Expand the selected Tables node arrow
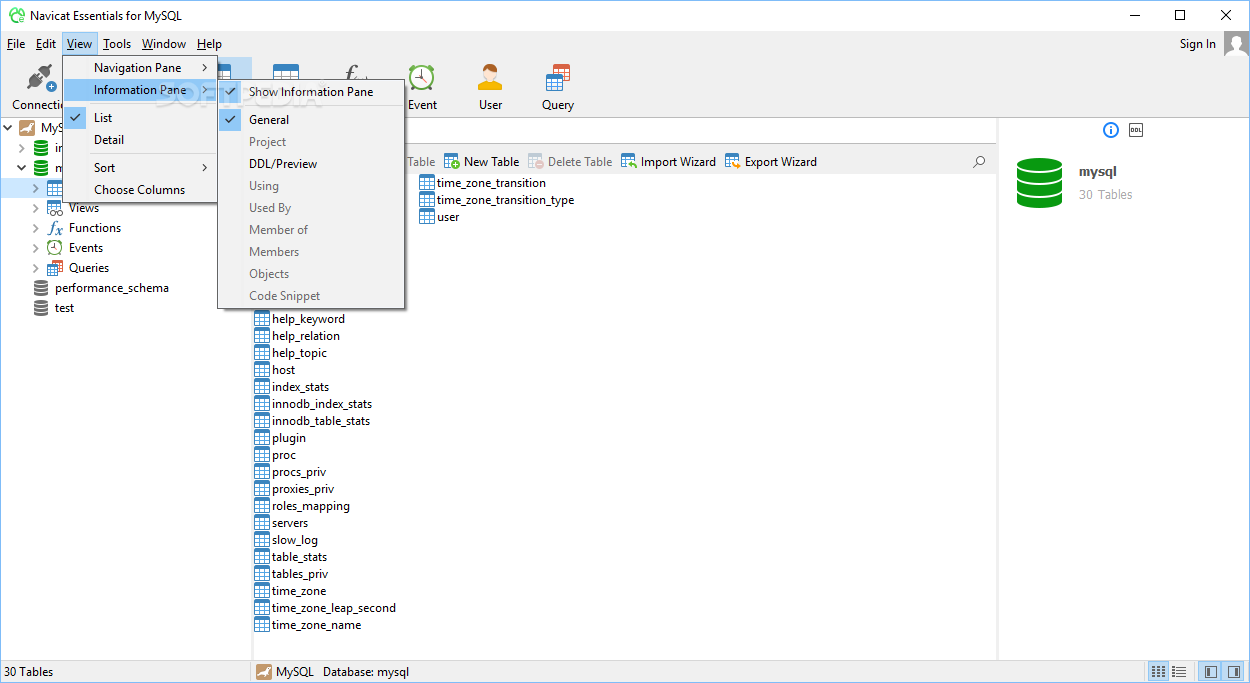The width and height of the screenshot is (1250, 683). 35,188
